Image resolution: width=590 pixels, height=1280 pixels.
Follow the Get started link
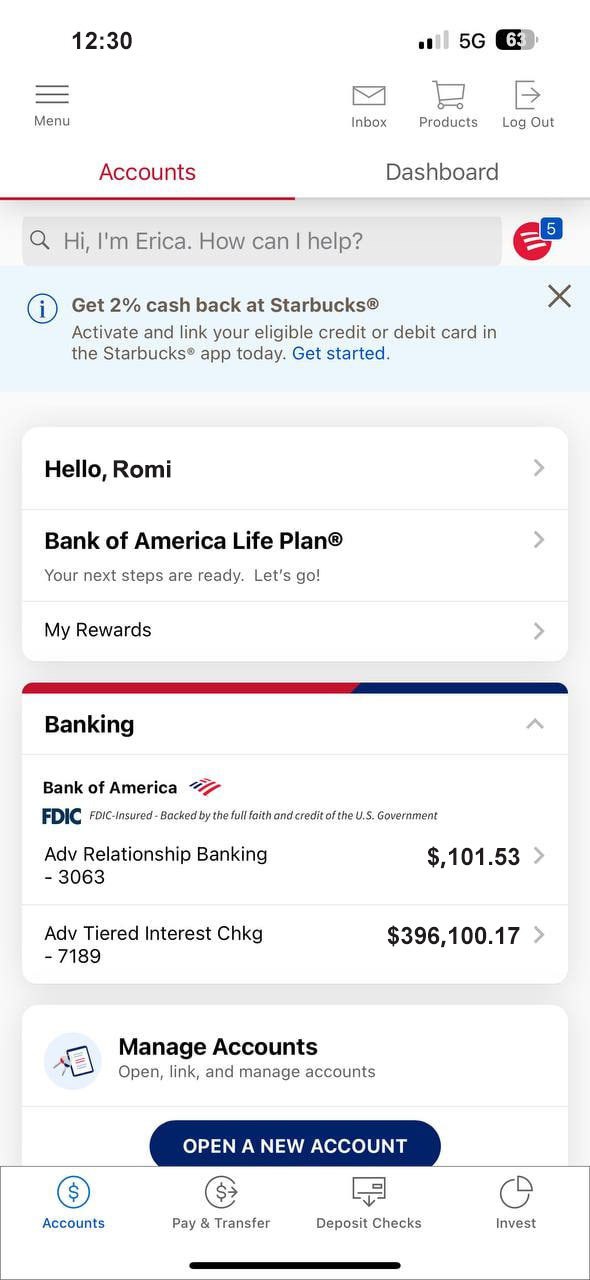click(339, 353)
